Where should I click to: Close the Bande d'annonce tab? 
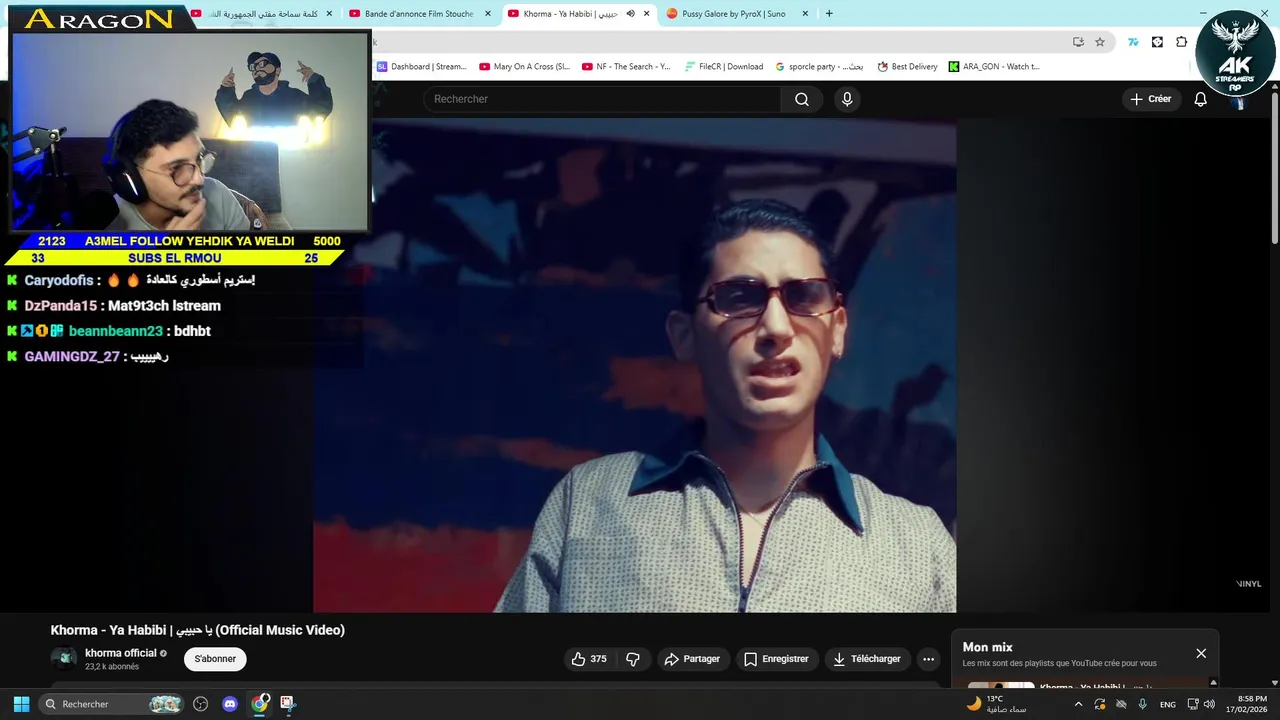point(488,14)
